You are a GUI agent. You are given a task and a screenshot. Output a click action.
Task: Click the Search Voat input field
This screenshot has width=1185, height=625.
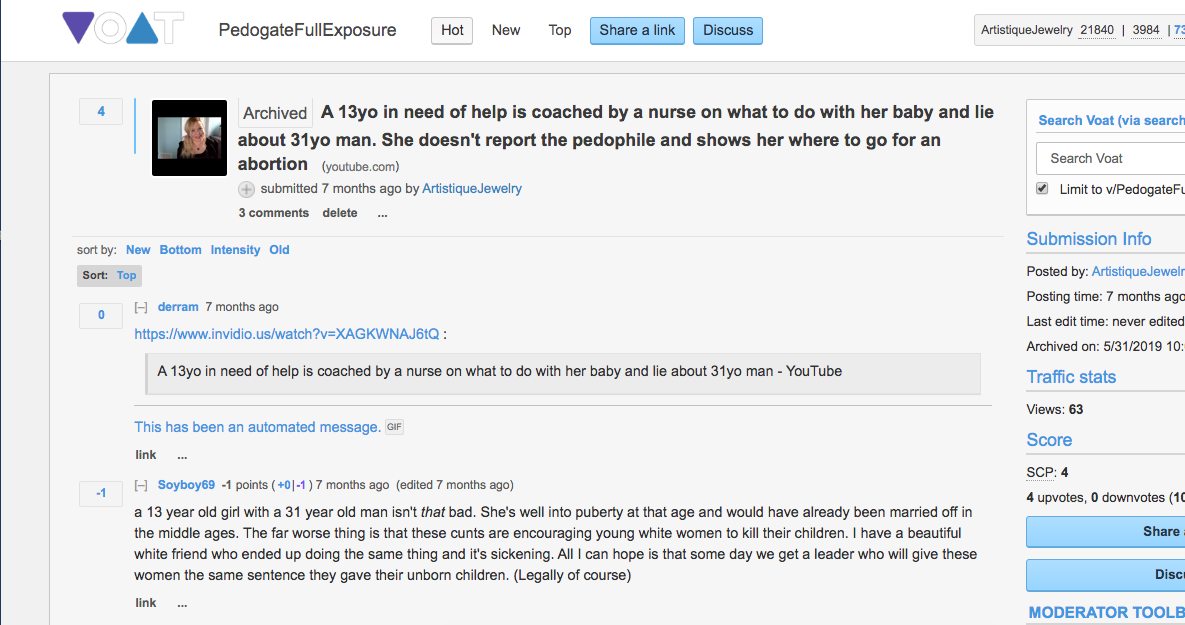click(x=1110, y=159)
